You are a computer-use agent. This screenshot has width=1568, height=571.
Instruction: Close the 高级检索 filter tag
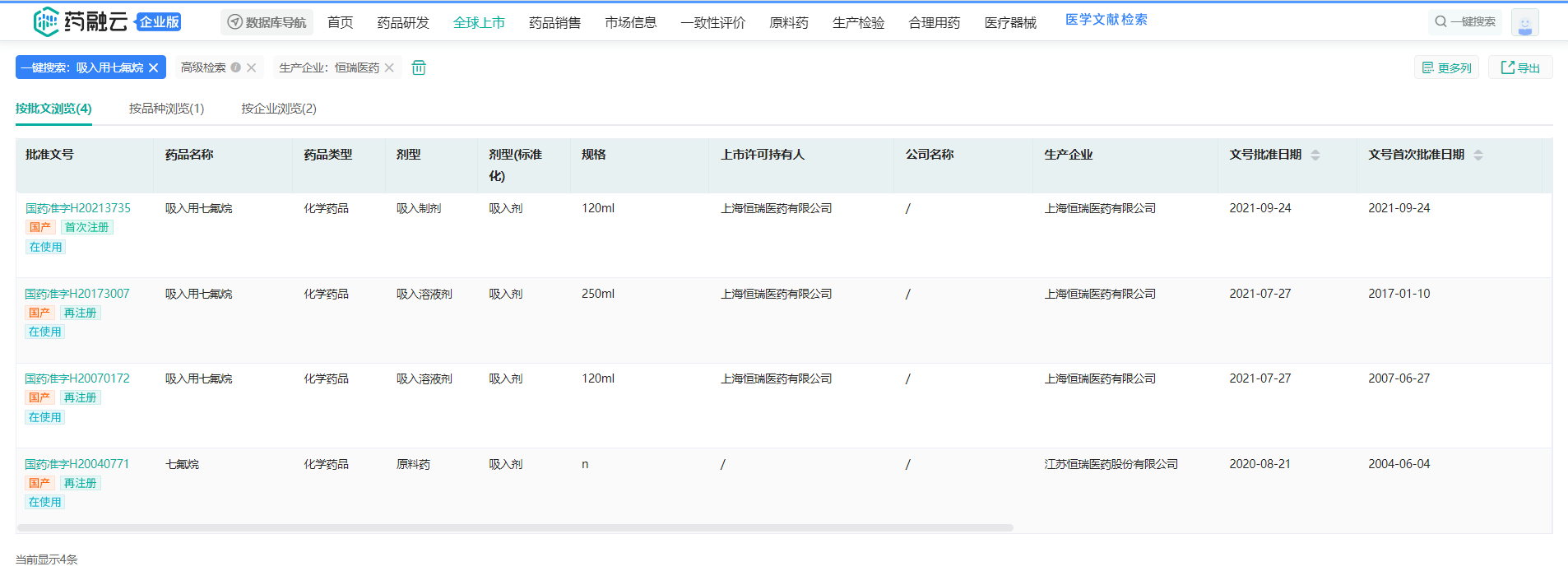252,67
